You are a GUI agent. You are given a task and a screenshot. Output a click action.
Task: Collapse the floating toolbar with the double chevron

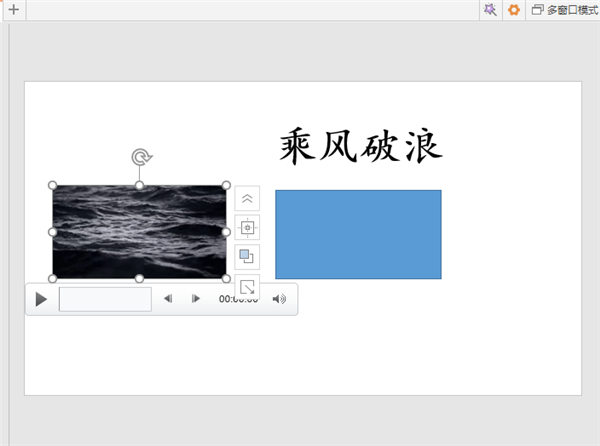click(247, 199)
